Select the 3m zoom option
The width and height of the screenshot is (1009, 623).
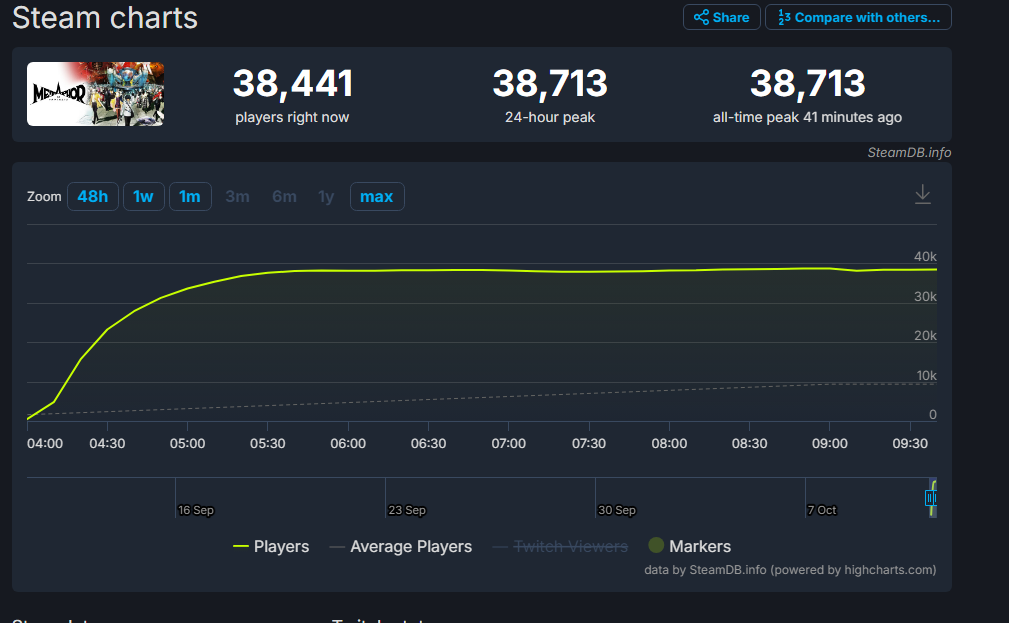tap(237, 196)
